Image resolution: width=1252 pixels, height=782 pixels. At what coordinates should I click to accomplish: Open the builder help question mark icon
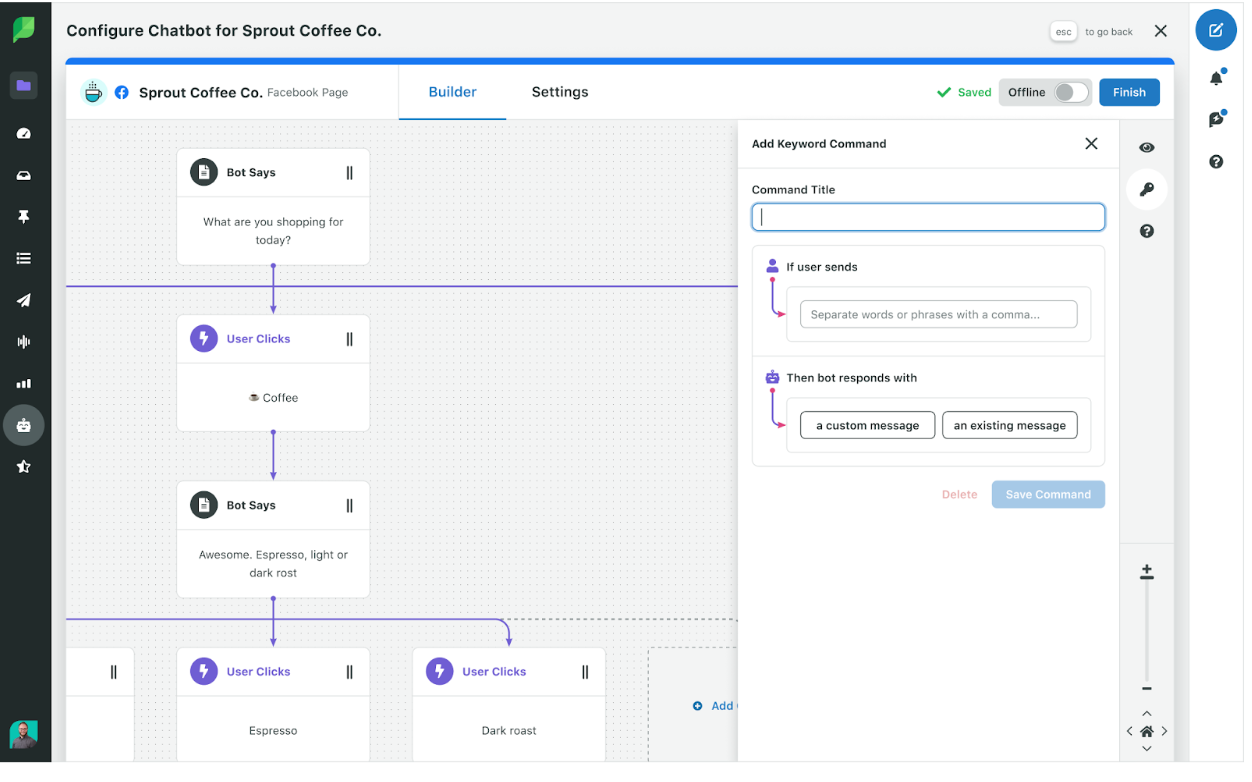(1147, 231)
